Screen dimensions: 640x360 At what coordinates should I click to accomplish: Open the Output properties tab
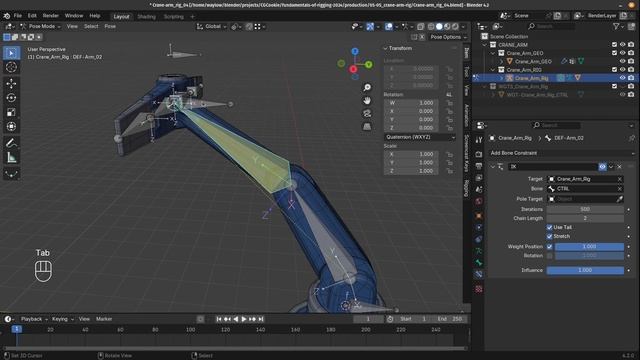pyautogui.click(x=479, y=166)
